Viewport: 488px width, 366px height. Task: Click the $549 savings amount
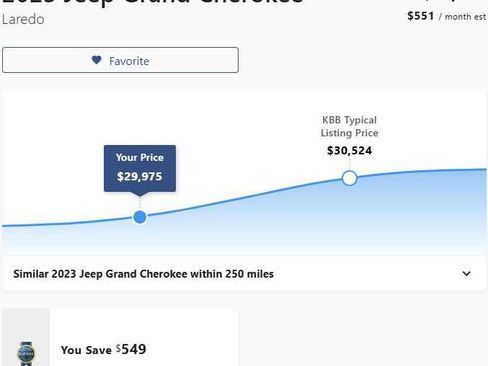[x=131, y=349]
